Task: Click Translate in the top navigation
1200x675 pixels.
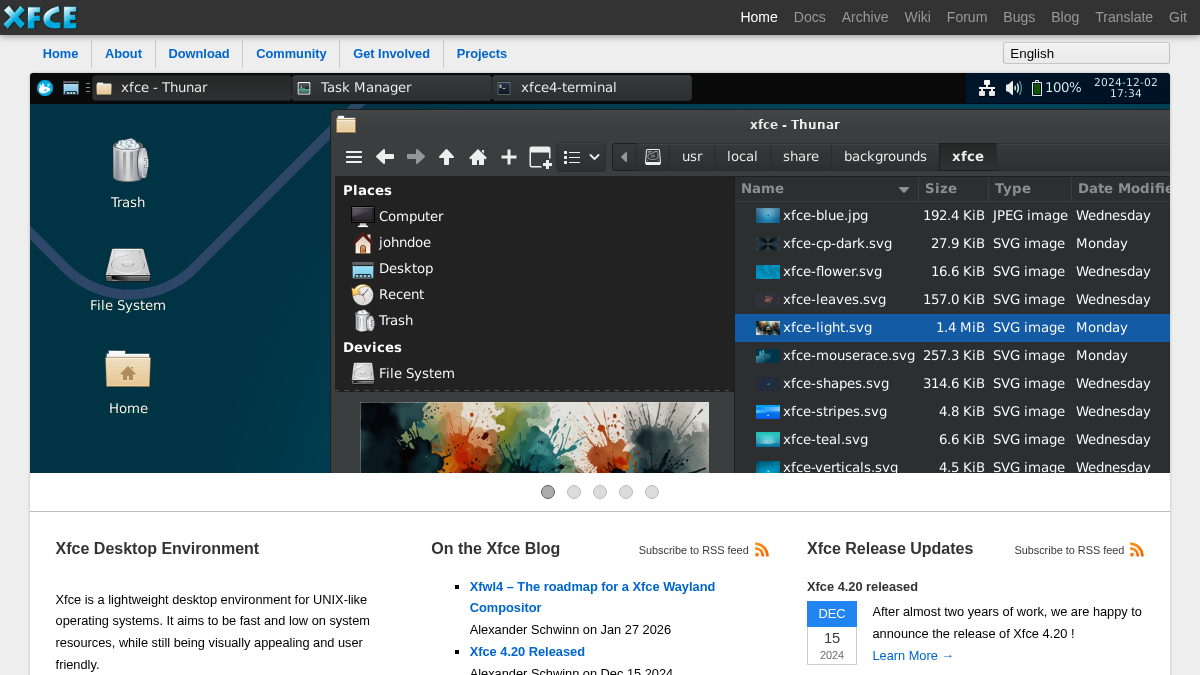Action: point(1124,17)
